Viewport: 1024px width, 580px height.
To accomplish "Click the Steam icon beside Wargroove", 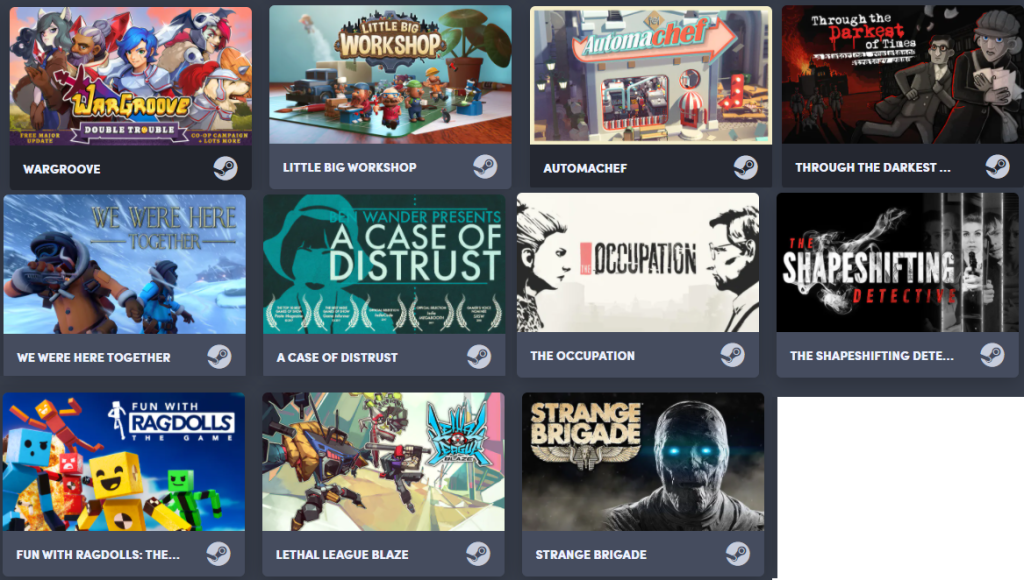I will click(225, 169).
